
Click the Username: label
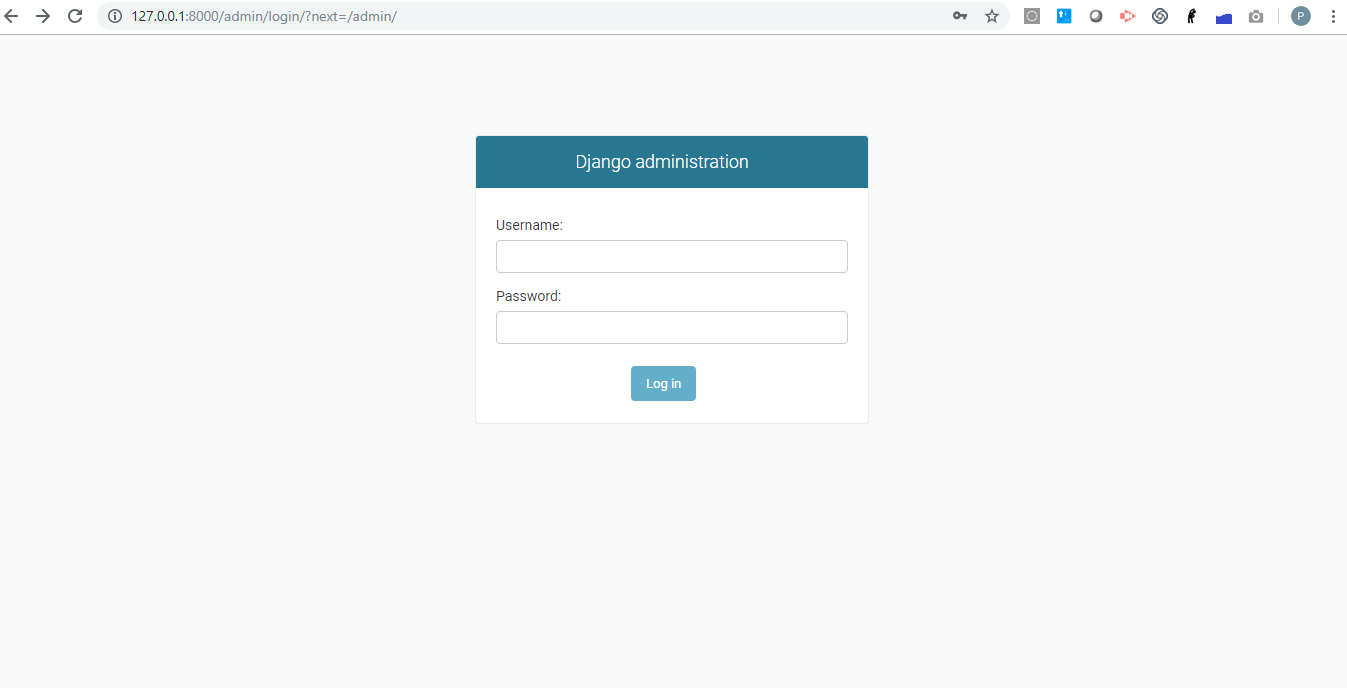tap(530, 226)
